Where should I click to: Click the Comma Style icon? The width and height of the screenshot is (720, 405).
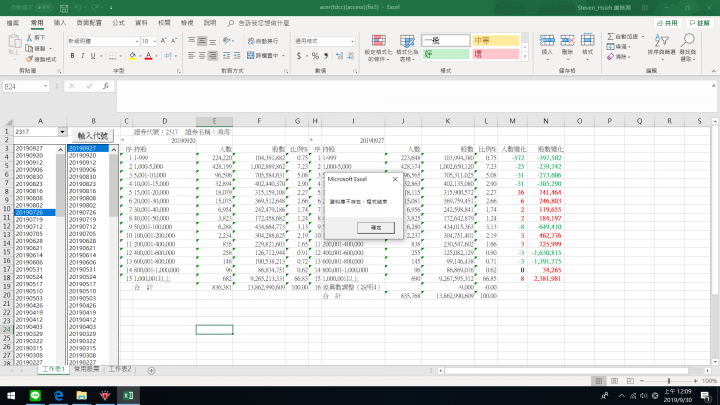[x=326, y=56]
